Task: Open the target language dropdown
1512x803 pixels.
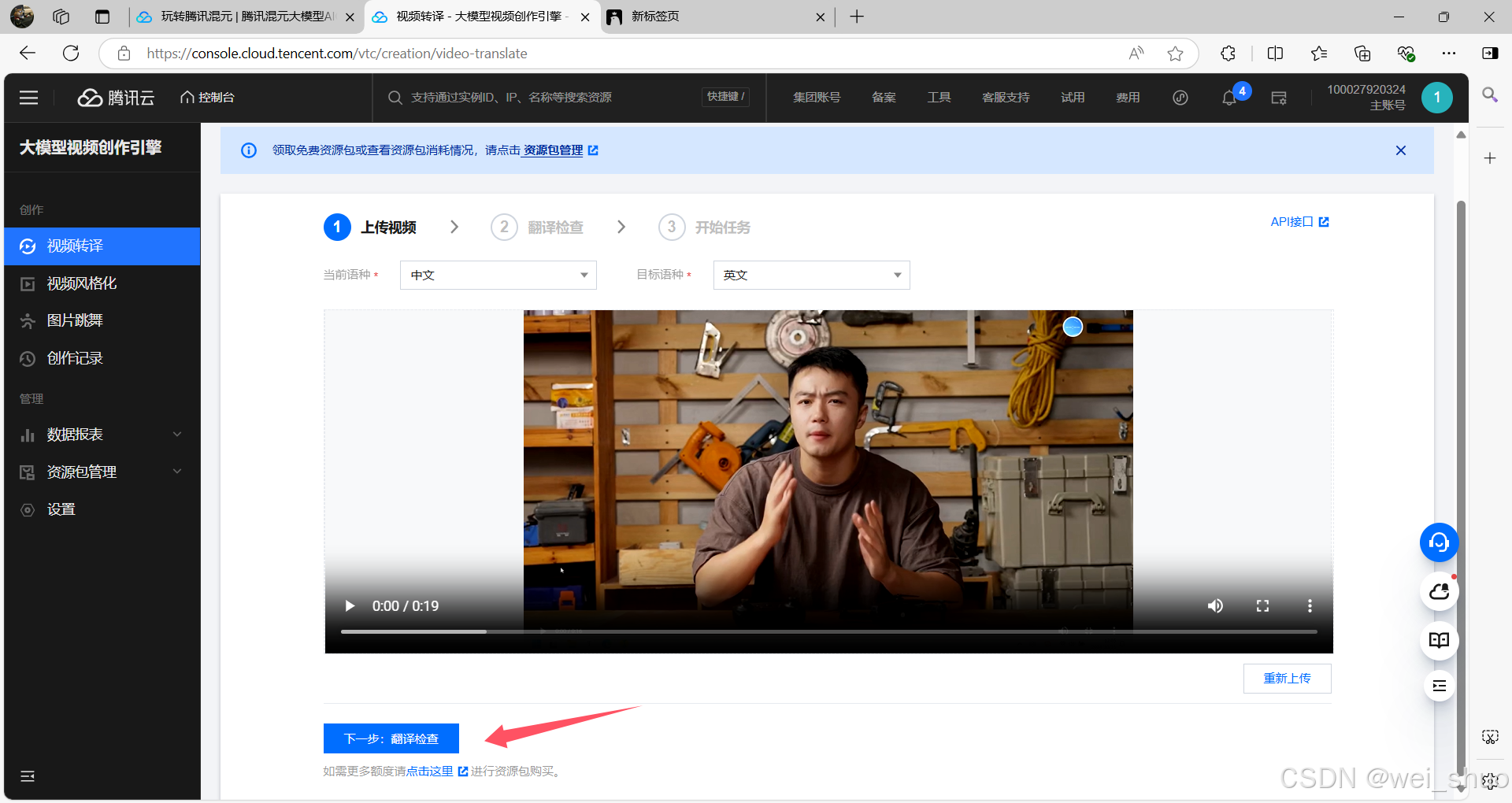Action: pos(811,275)
